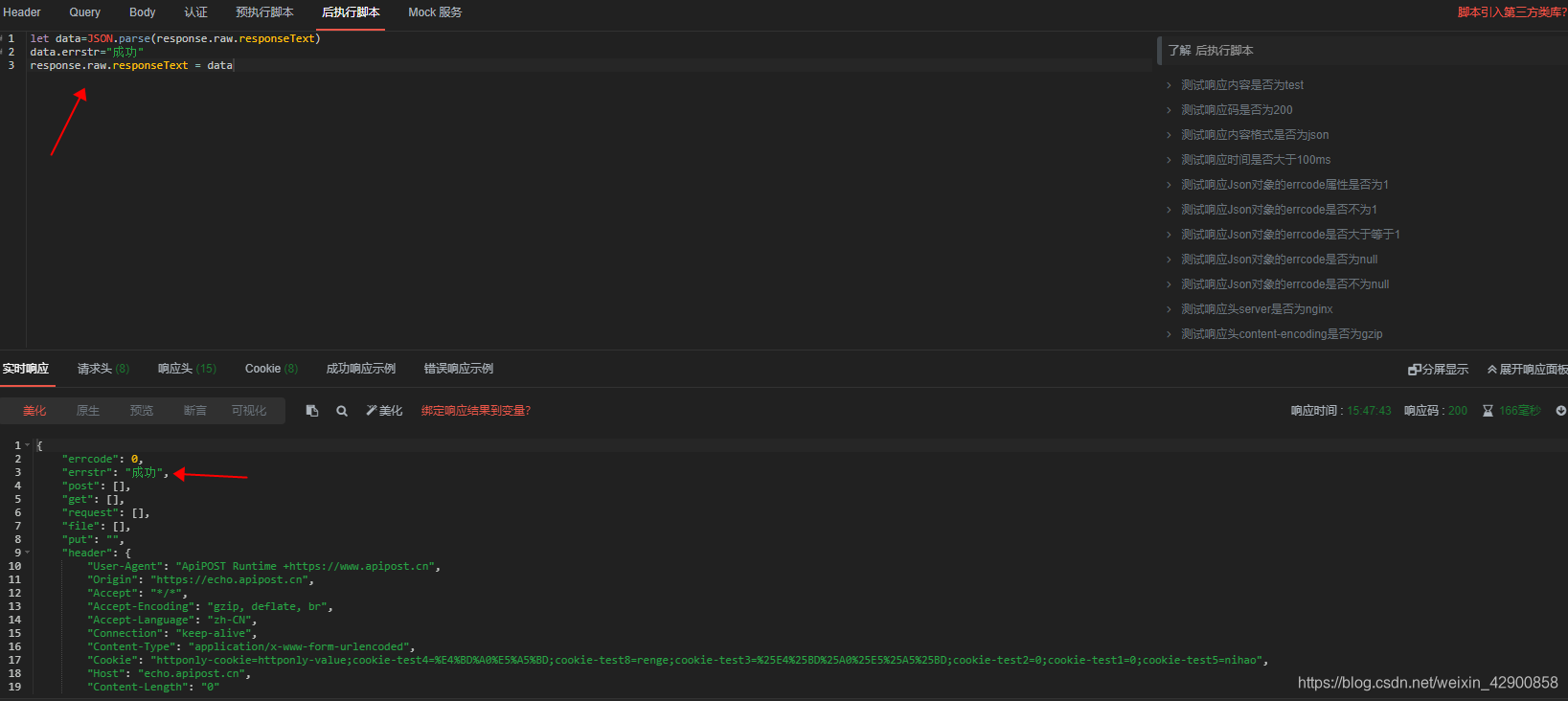Expand chevron beside 测试响应内容格式是否为json
This screenshot has width=1568, height=701.
point(1169,135)
